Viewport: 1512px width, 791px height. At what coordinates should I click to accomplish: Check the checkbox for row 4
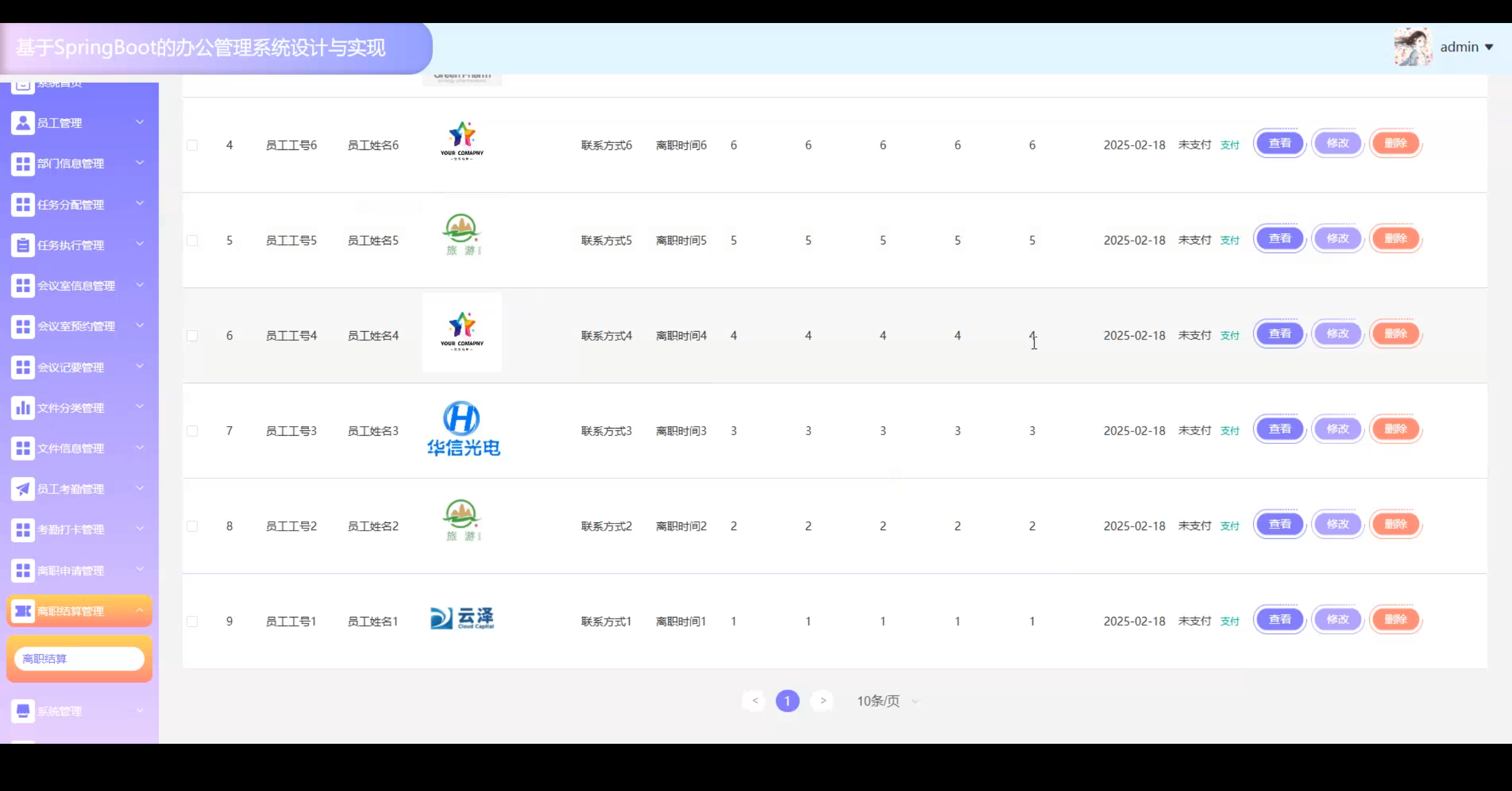(x=192, y=145)
